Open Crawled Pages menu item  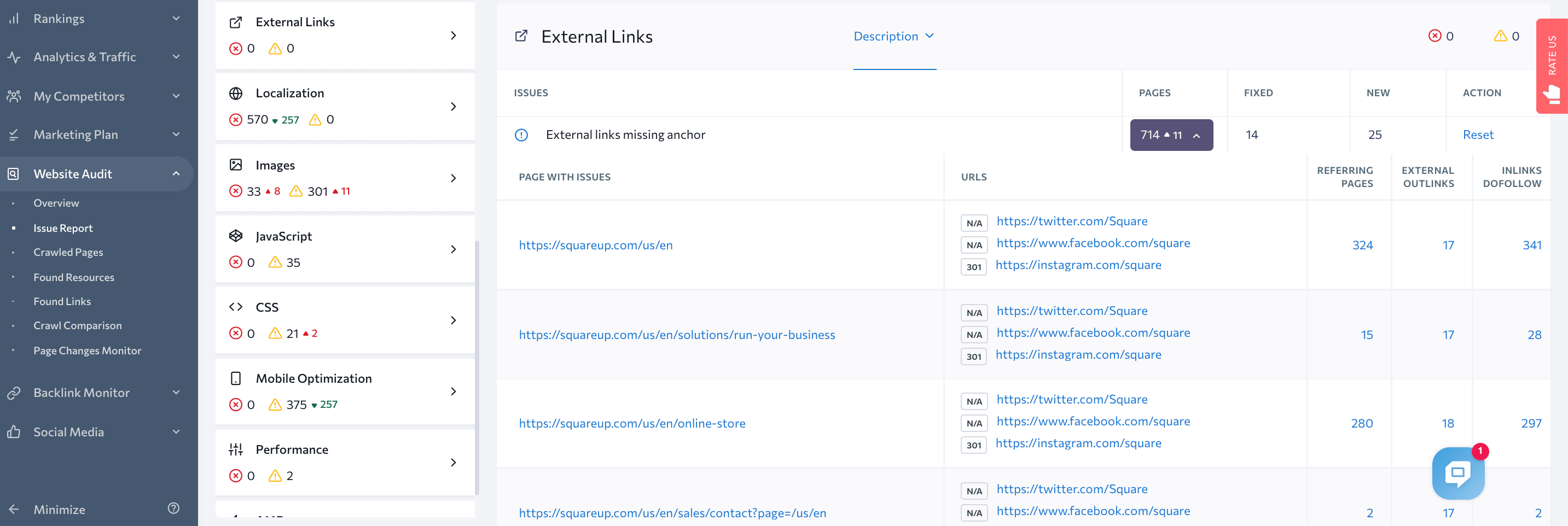(68, 253)
